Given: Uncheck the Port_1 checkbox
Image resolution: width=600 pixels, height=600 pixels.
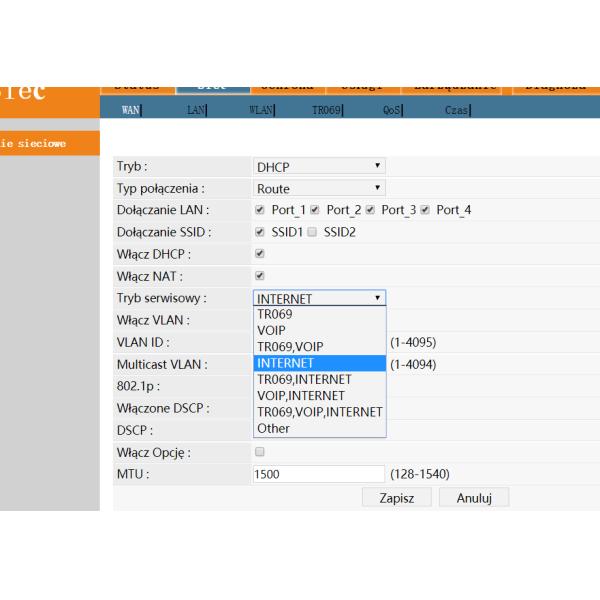Looking at the screenshot, I should click(x=261, y=210).
